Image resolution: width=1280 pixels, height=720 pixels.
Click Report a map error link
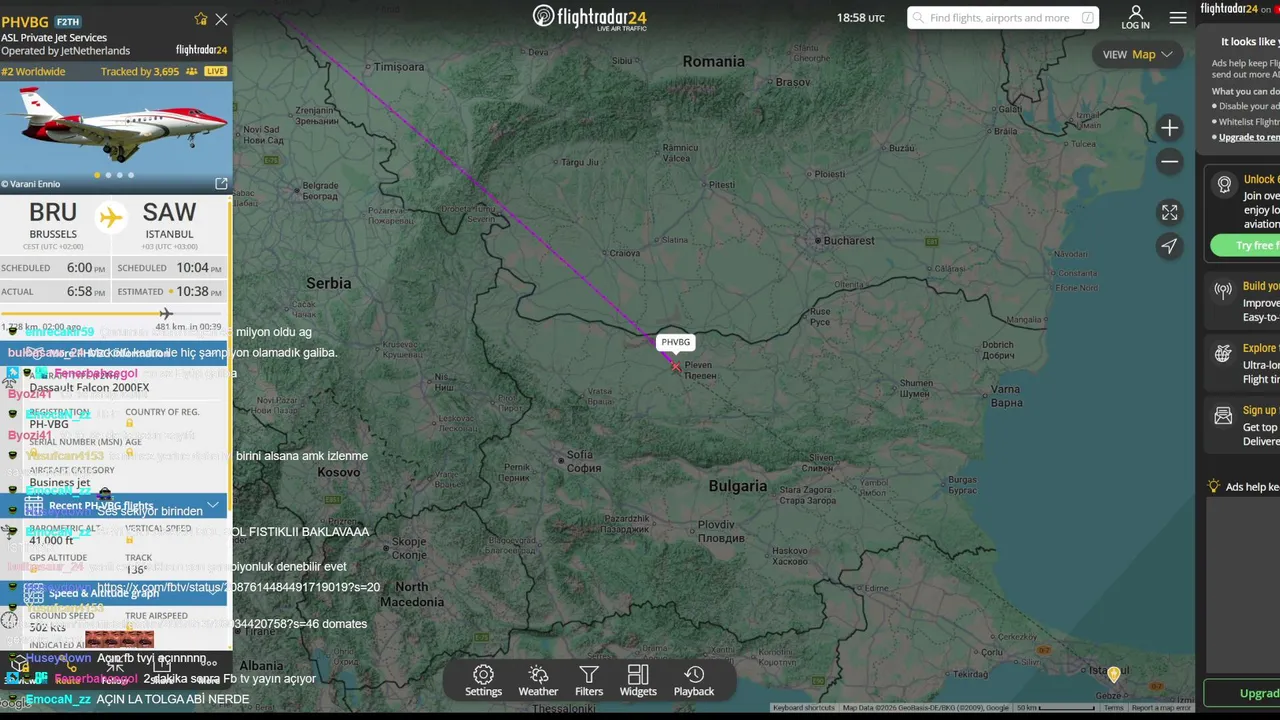coord(1161,708)
